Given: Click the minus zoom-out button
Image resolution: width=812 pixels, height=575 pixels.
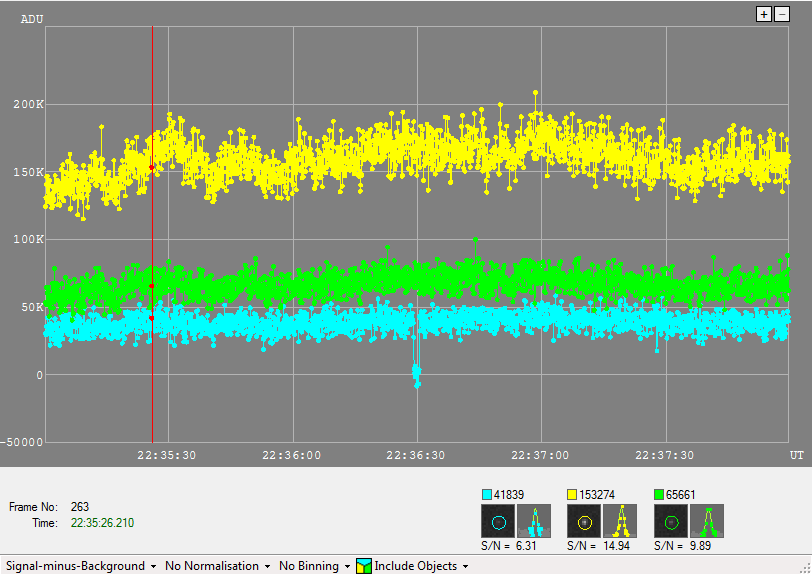Looking at the screenshot, I should [781, 14].
